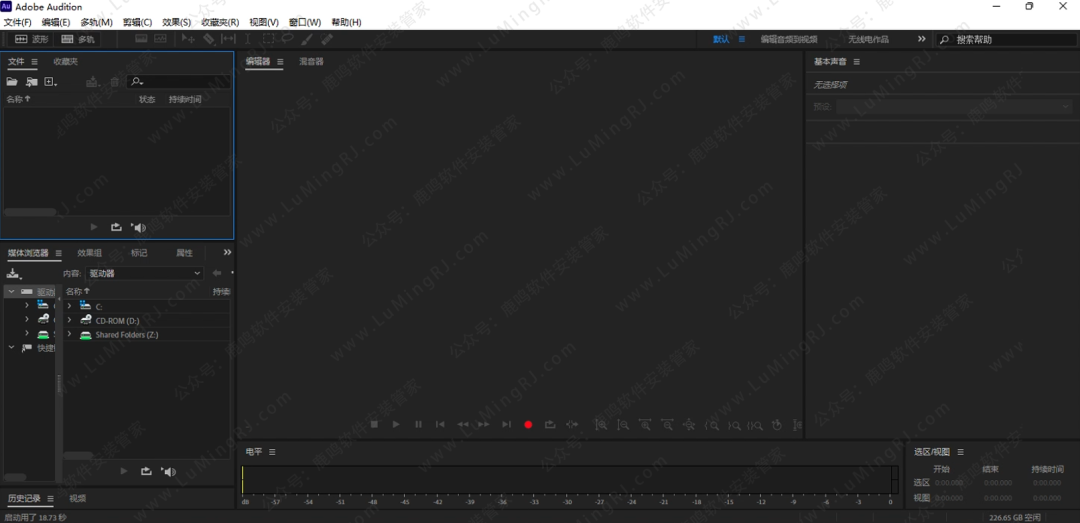Image resolution: width=1080 pixels, height=523 pixels.
Task: Switch to the 混音器 tab
Action: coord(311,62)
